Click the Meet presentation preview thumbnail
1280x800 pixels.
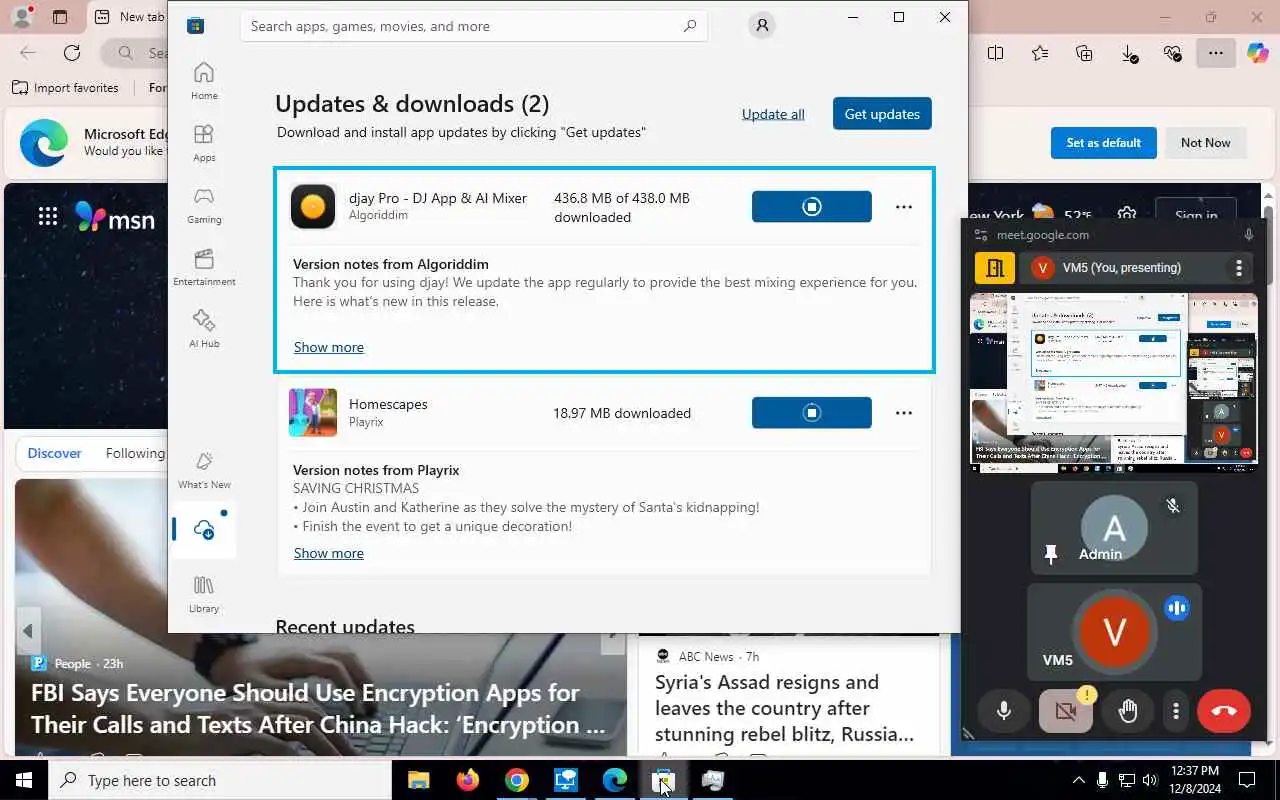[1113, 382]
